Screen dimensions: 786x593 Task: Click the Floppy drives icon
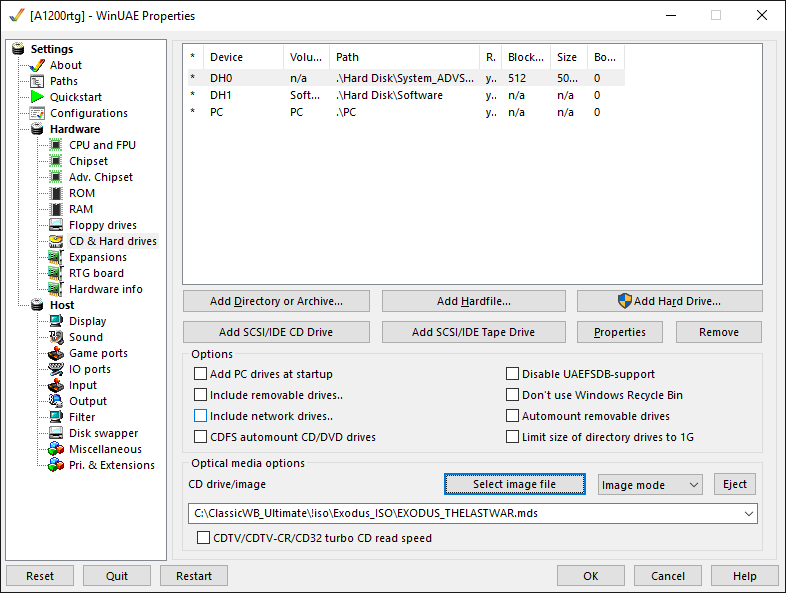(56, 225)
